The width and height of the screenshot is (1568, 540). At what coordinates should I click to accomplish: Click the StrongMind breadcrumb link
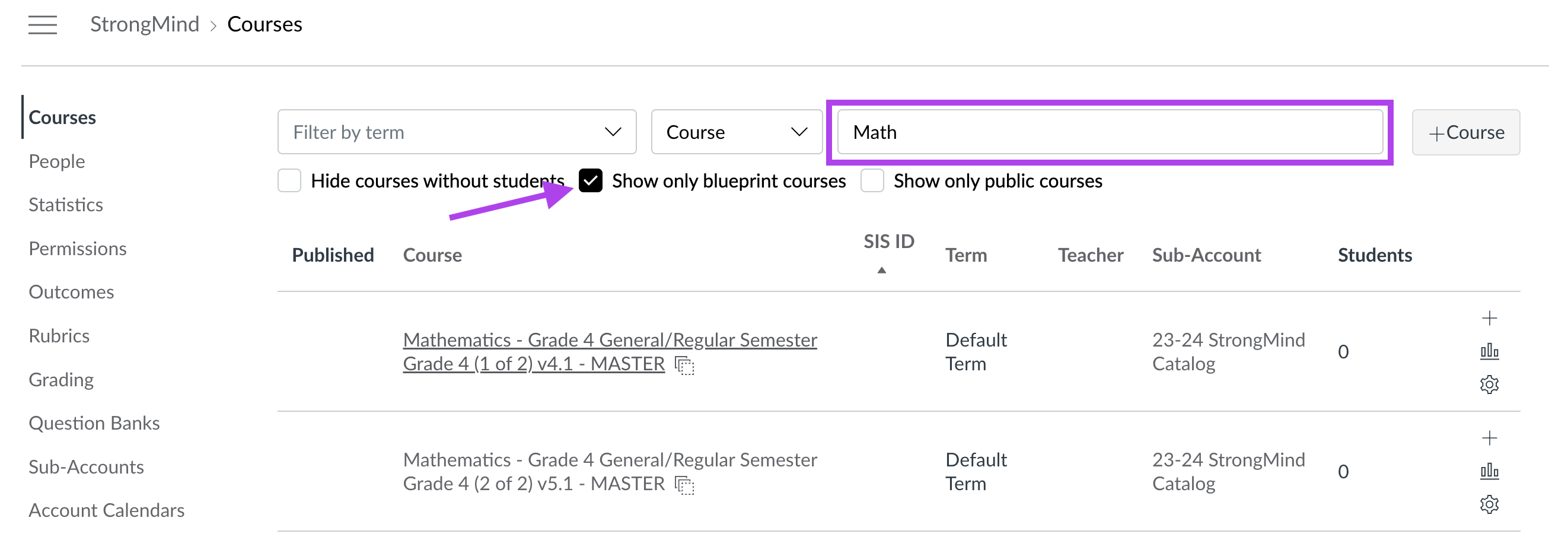[x=144, y=24]
